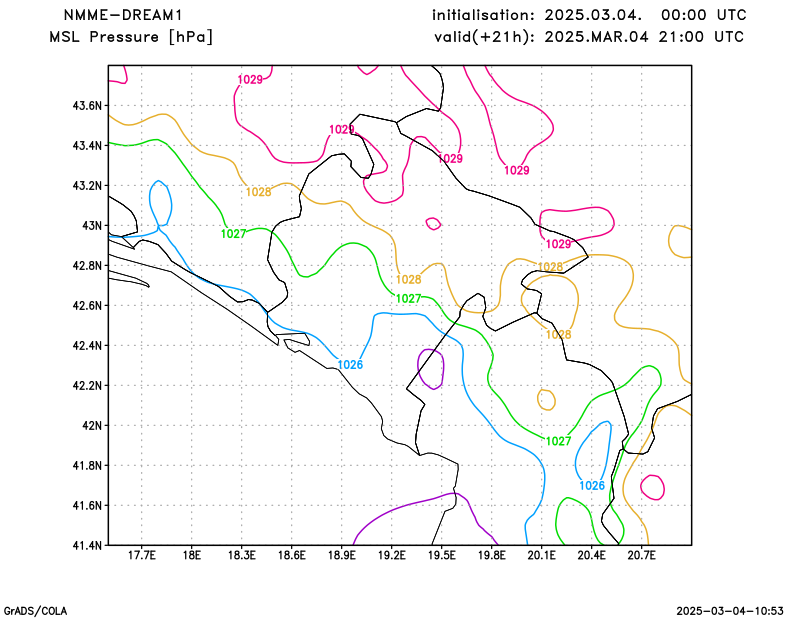
Task: Select the 19.8E longitude label
Action: click(491, 555)
